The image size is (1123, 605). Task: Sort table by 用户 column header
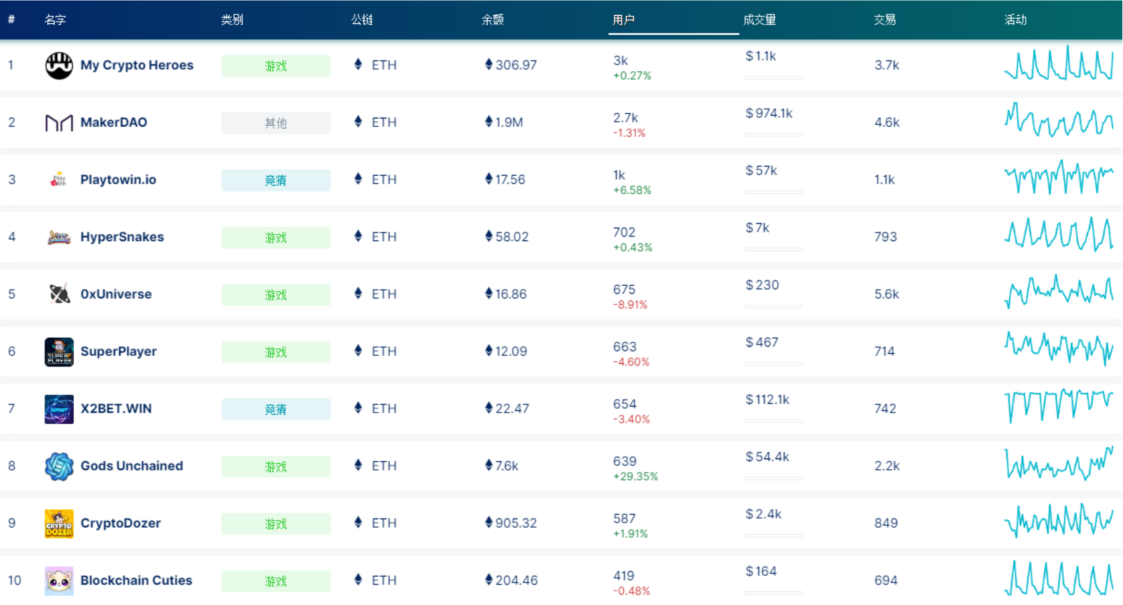[x=623, y=20]
